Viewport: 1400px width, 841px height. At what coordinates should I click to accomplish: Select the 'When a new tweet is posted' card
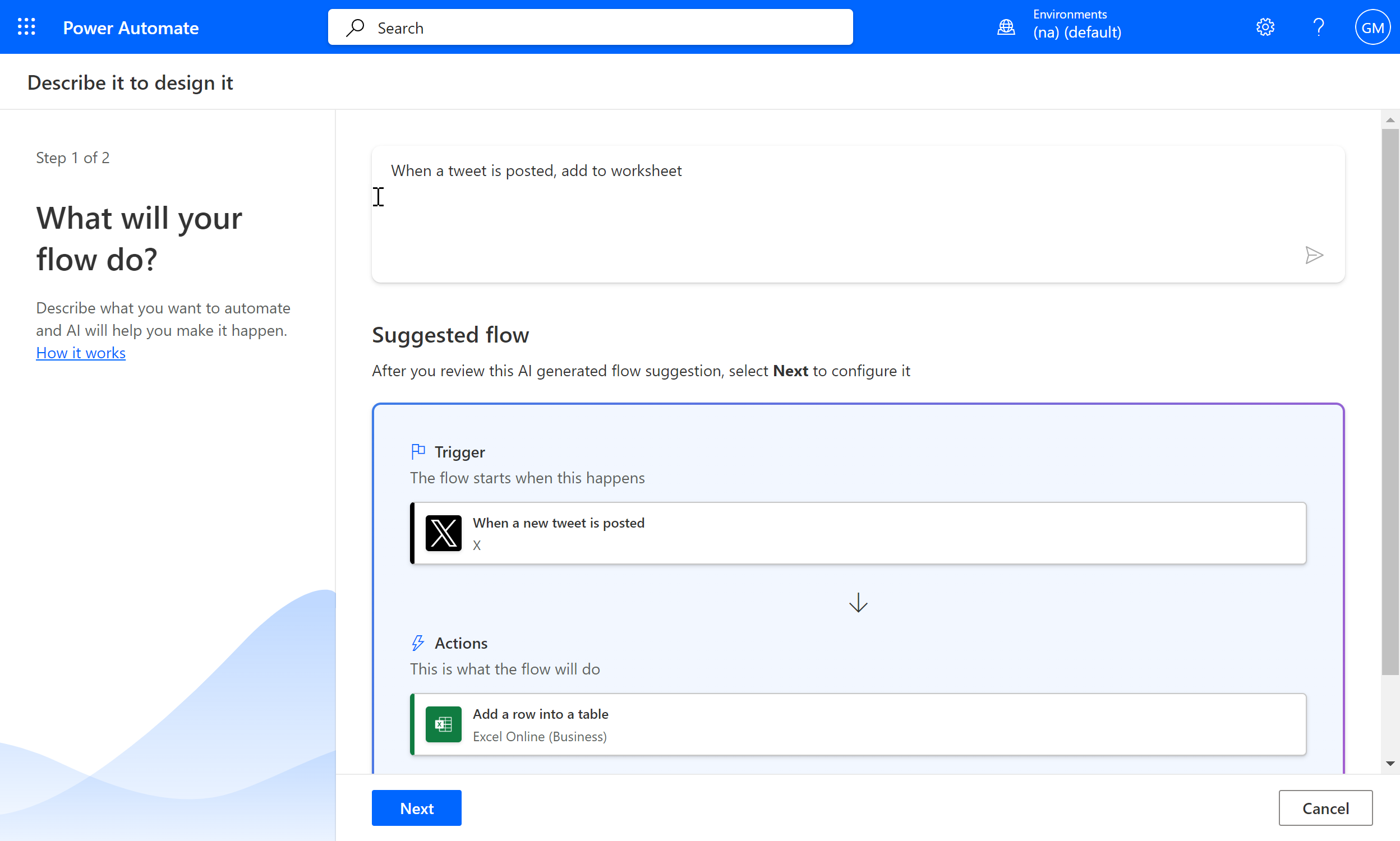pos(858,533)
